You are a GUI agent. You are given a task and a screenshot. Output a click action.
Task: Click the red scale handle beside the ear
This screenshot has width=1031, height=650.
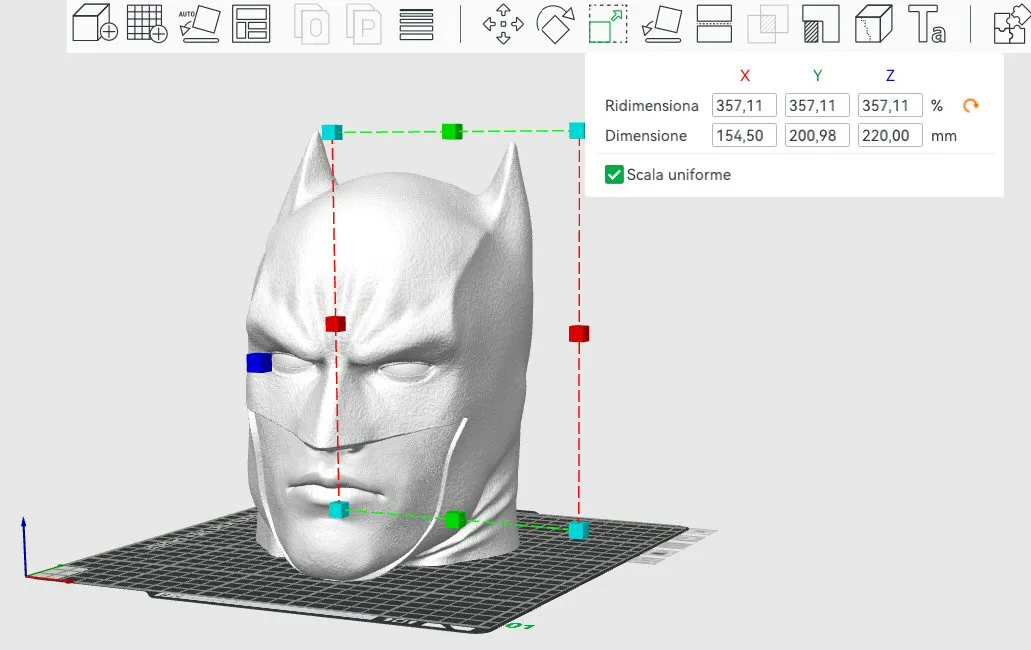coord(579,333)
